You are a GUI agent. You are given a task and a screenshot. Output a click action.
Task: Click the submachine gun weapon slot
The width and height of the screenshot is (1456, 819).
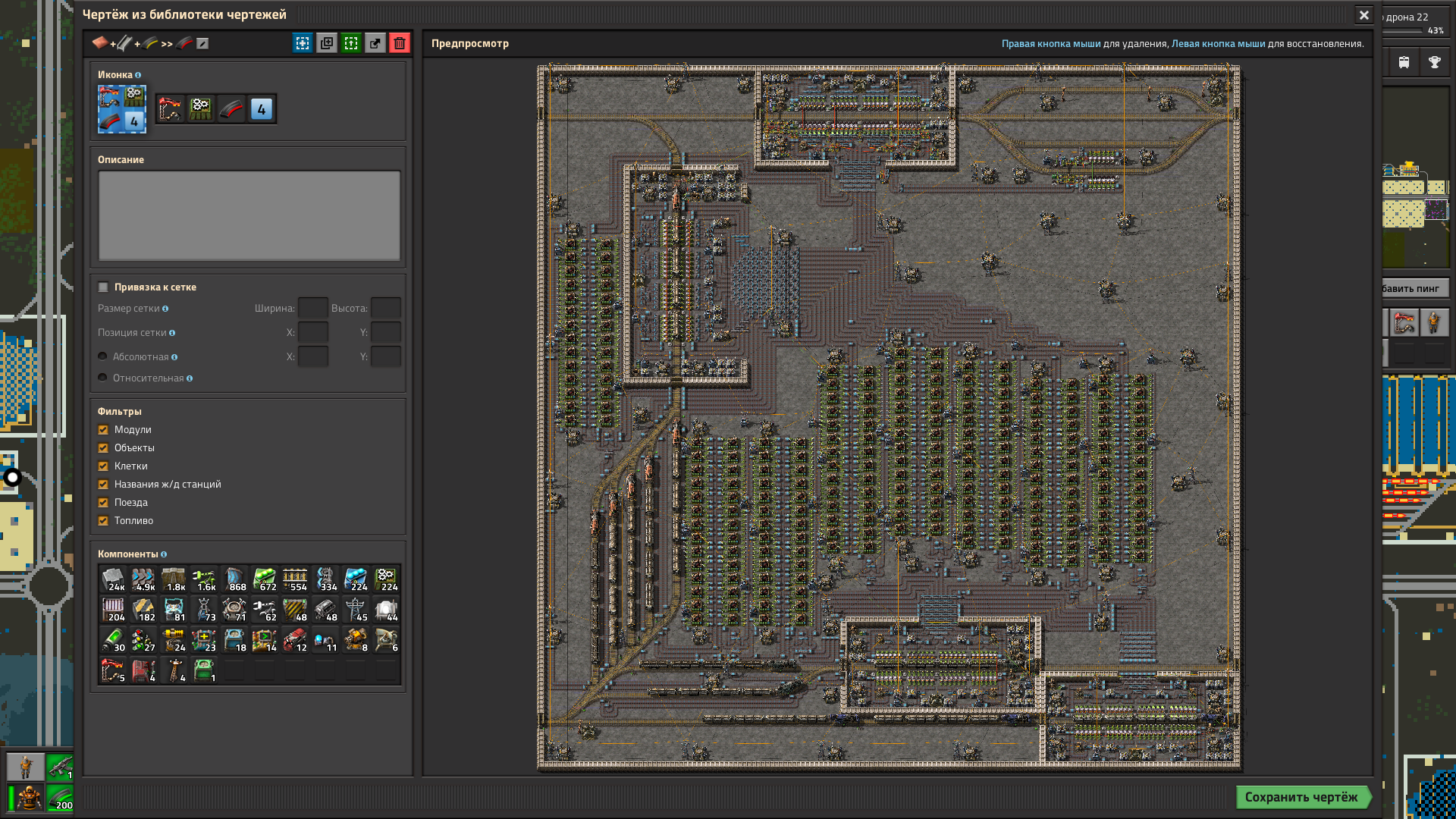[x=60, y=767]
